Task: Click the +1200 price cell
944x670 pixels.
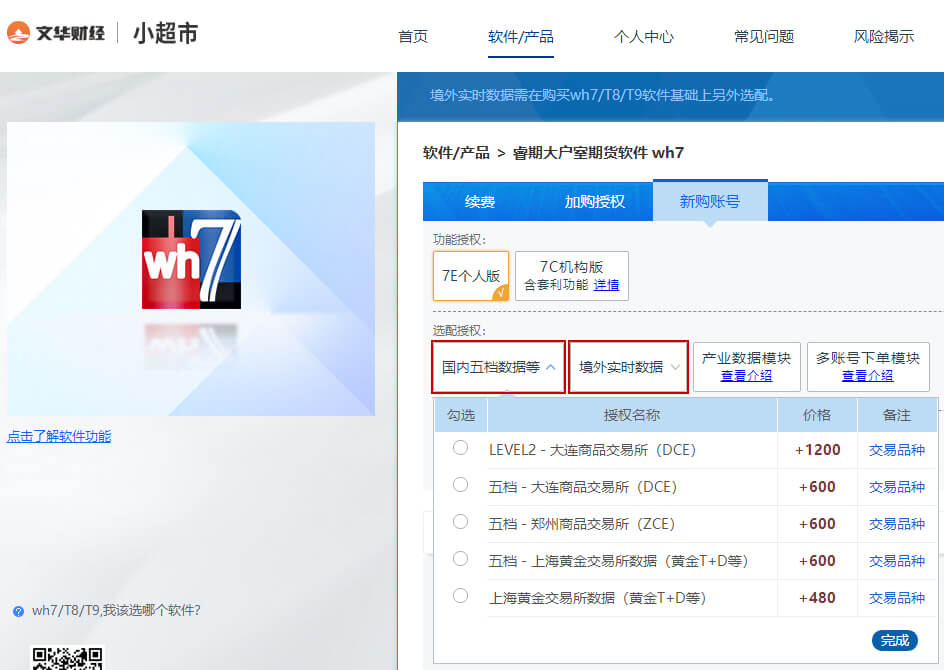Action: click(x=818, y=450)
